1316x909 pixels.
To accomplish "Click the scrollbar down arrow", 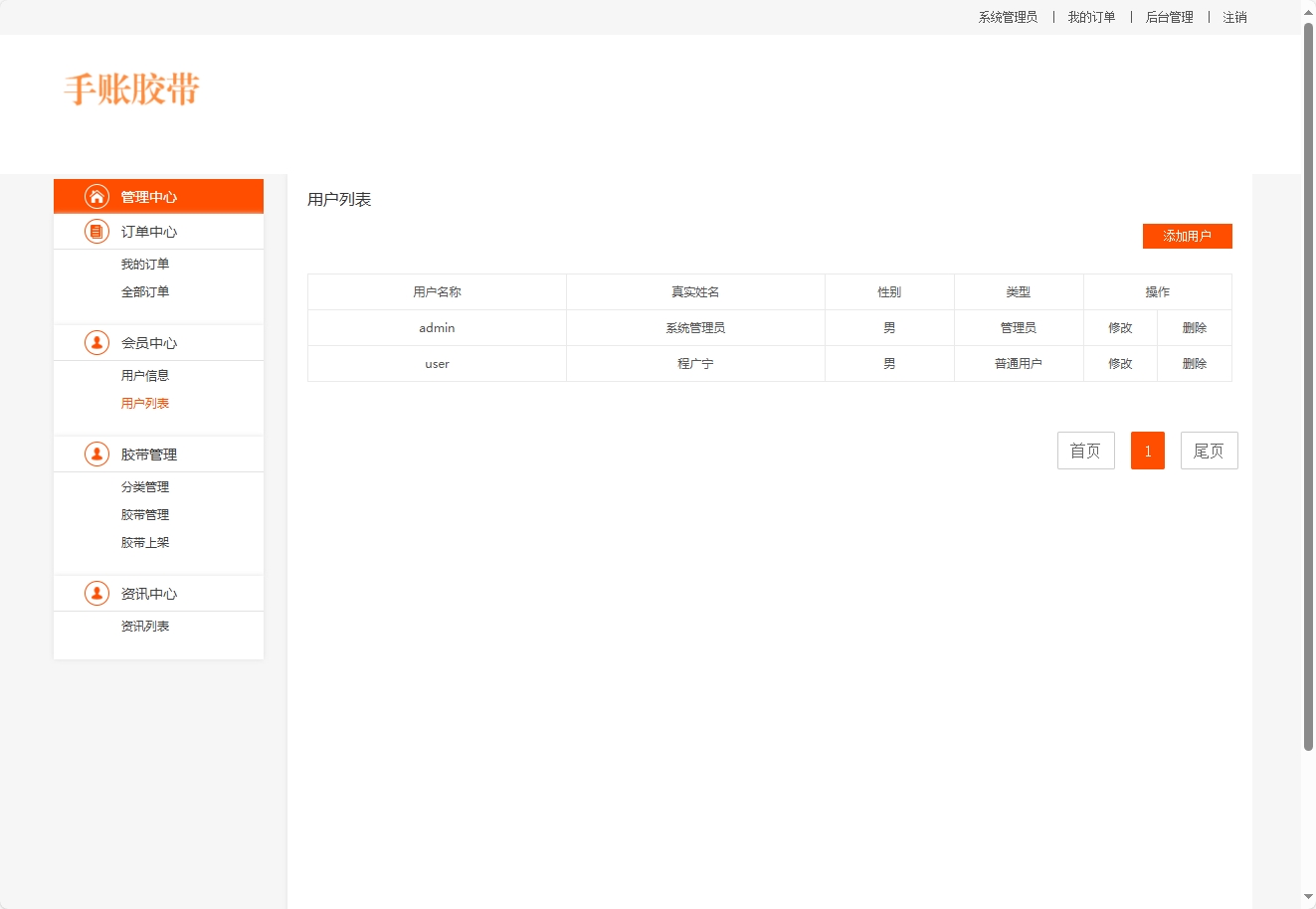I will [1309, 898].
